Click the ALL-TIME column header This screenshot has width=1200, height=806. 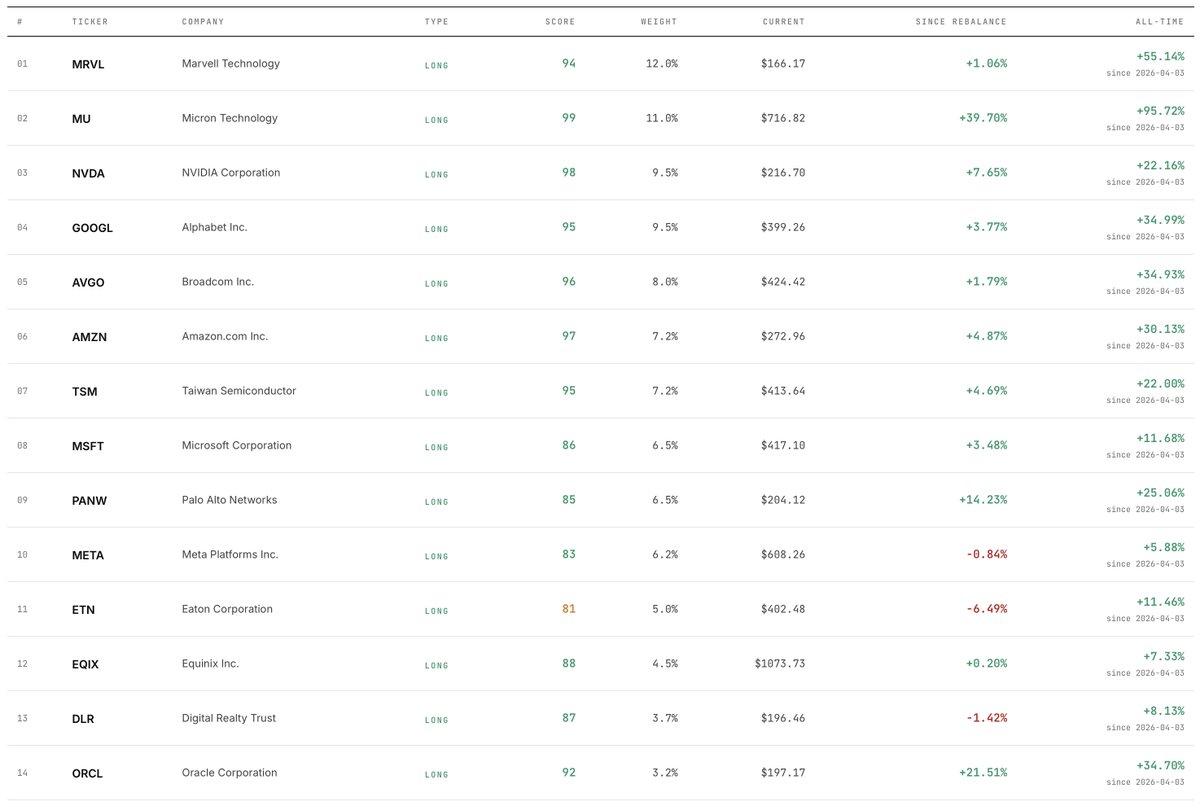click(x=1161, y=21)
